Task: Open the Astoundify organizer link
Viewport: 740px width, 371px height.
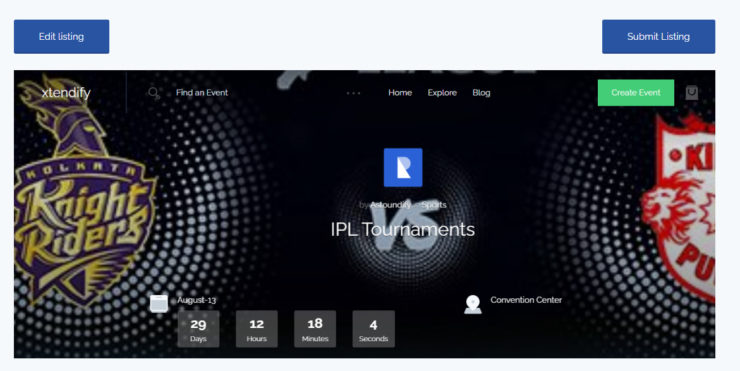Action: 390,205
